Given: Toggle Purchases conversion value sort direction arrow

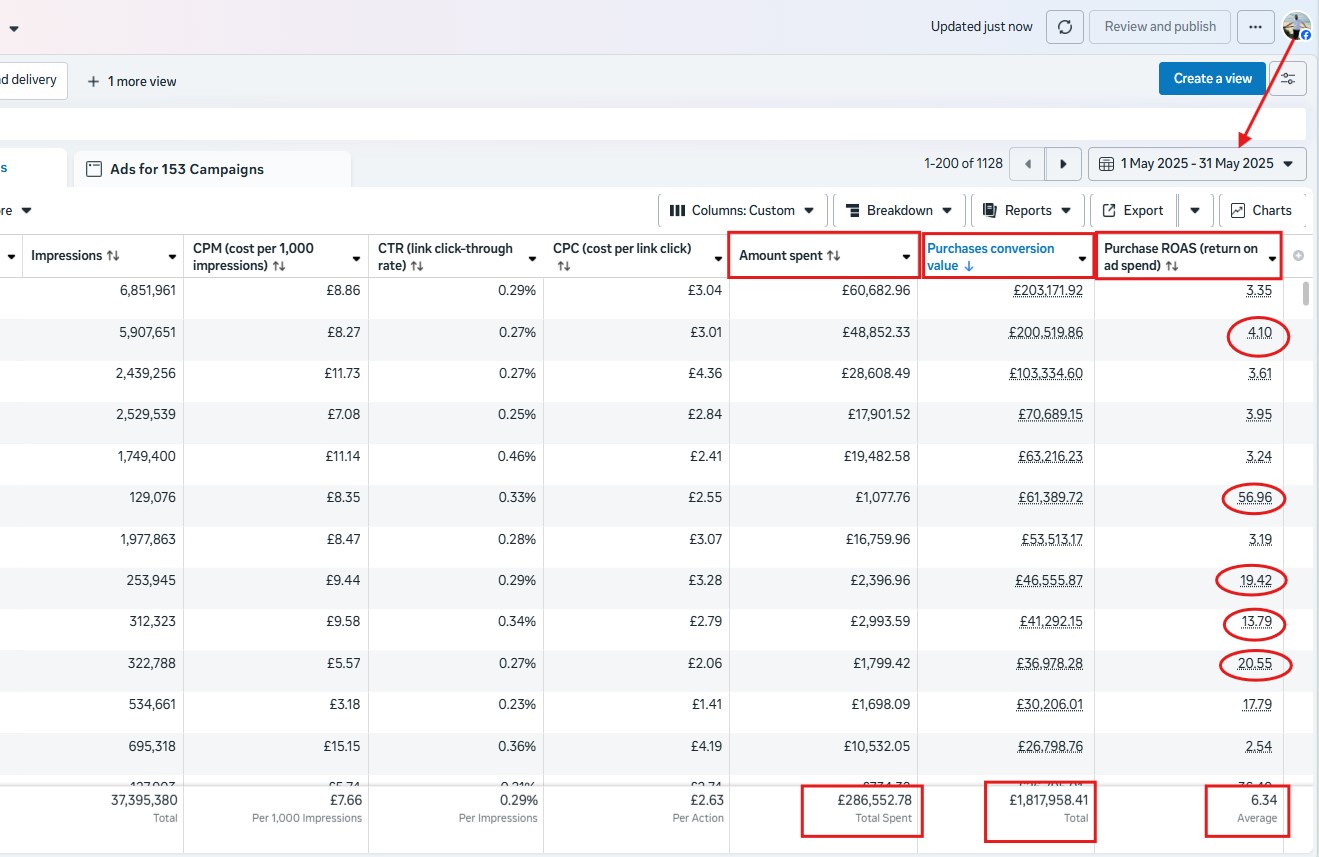Looking at the screenshot, I should tap(969, 266).
